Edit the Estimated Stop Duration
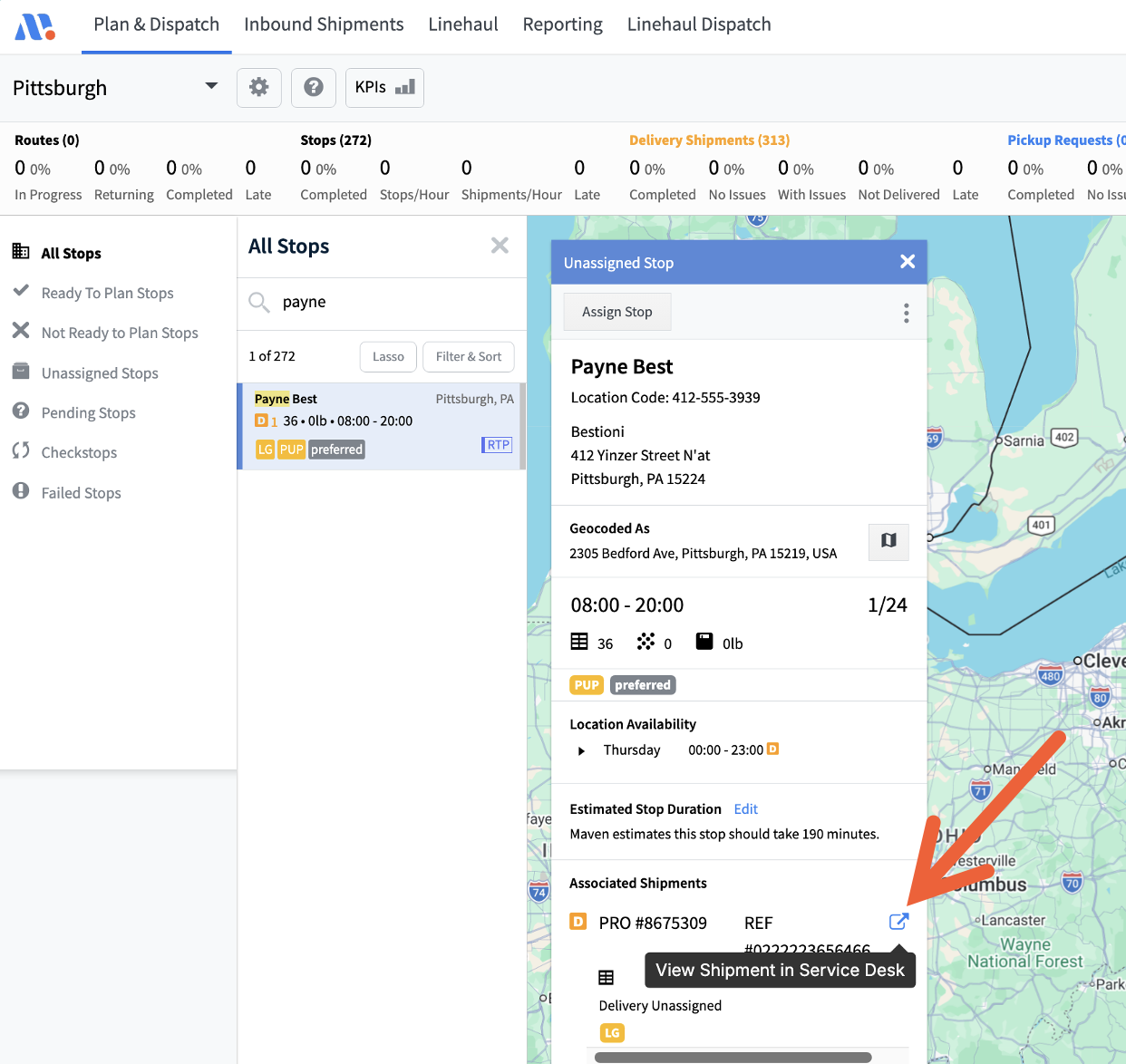Viewport: 1126px width, 1064px height. click(x=745, y=809)
